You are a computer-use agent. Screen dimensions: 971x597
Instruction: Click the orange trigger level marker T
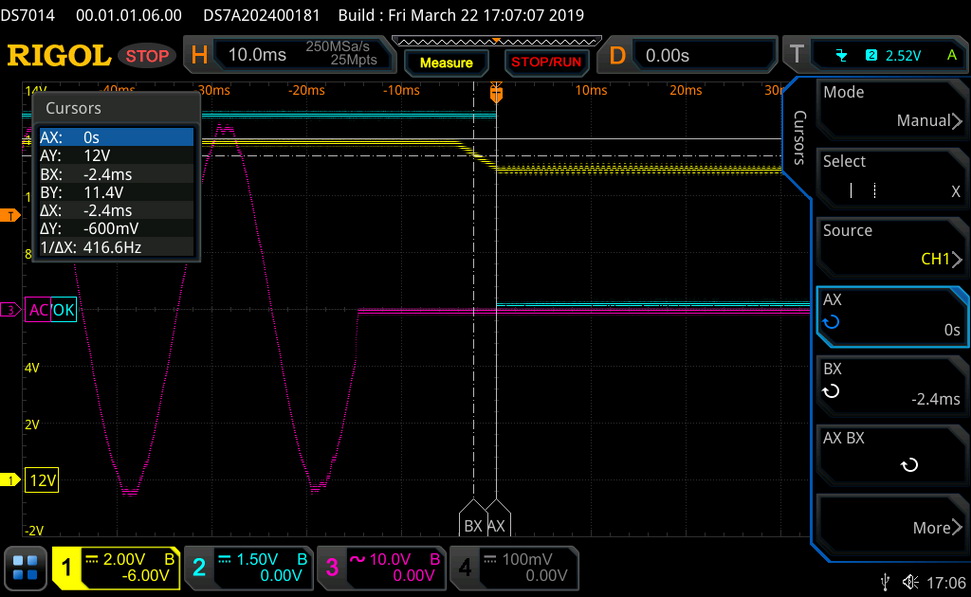click(x=10, y=216)
